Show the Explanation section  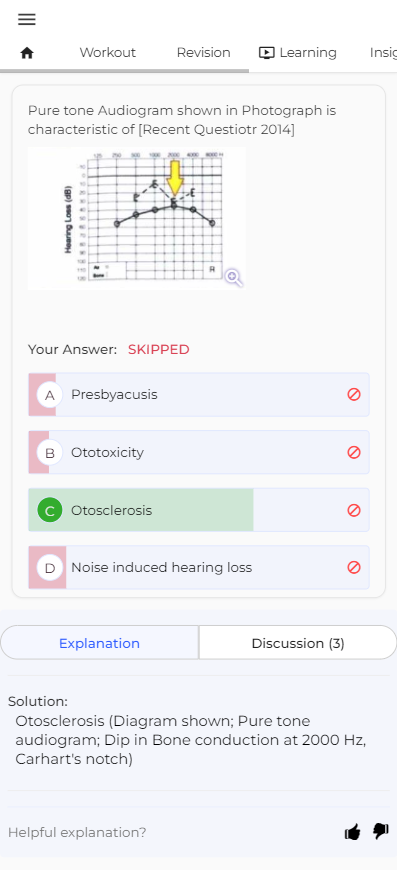pyautogui.click(x=99, y=643)
